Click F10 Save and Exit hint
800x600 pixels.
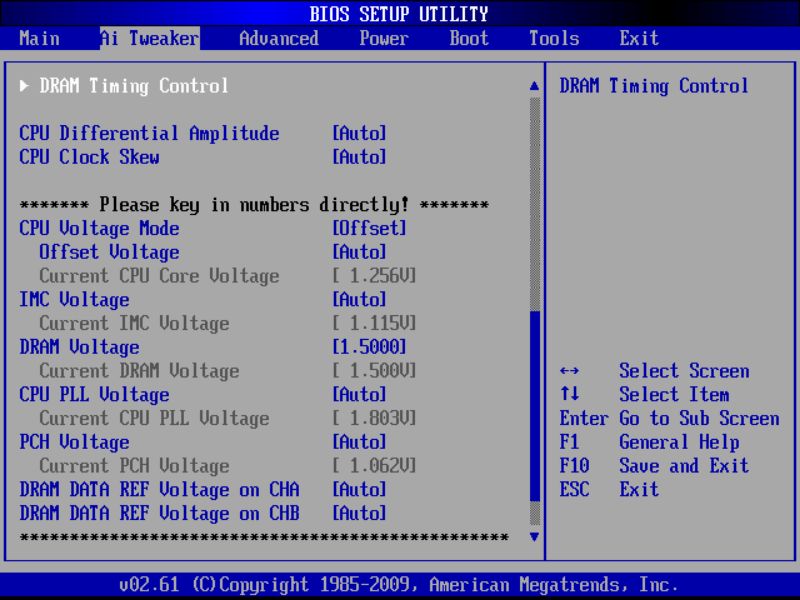[x=654, y=466]
